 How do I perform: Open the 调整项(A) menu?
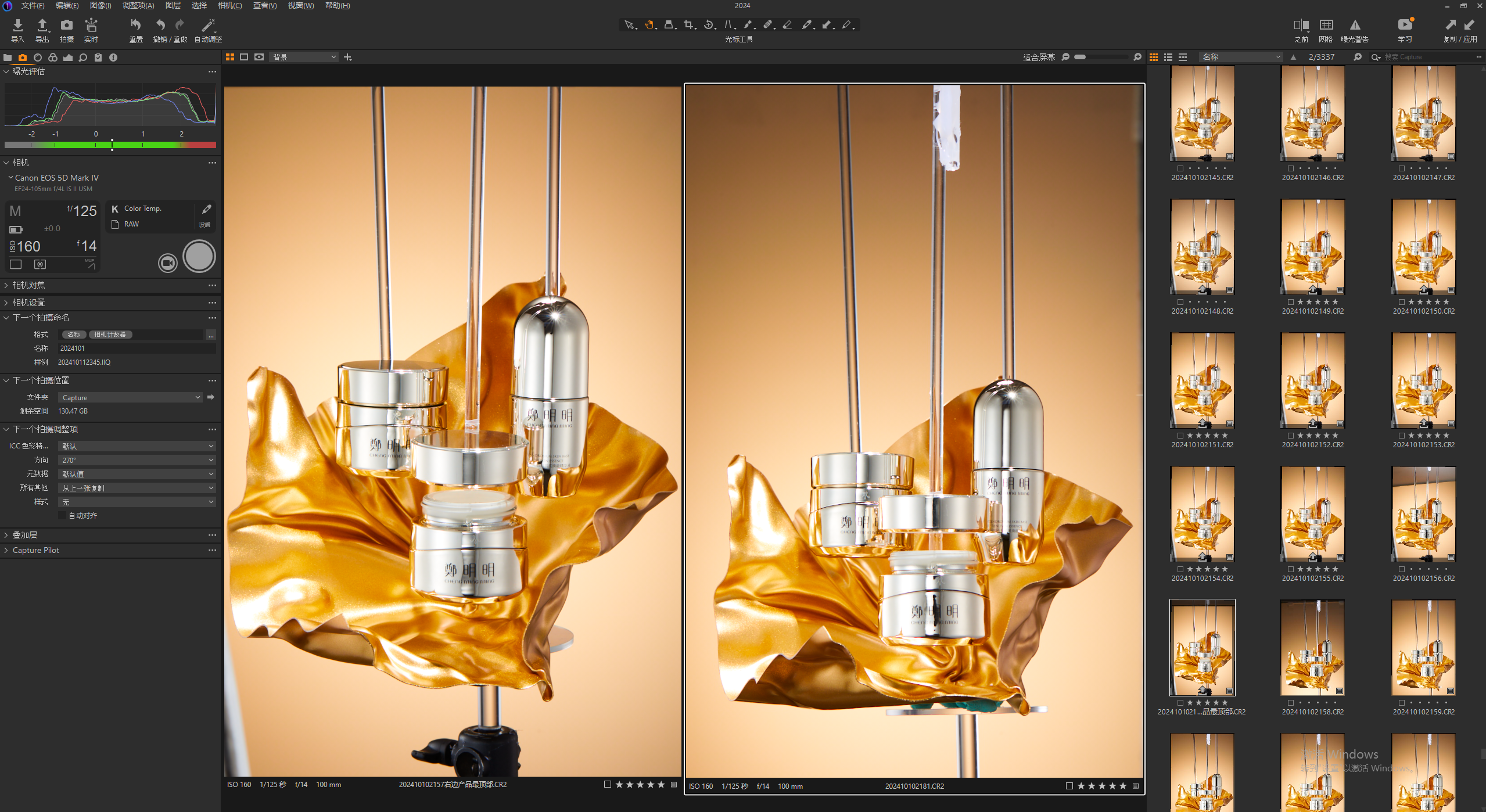[x=138, y=5]
